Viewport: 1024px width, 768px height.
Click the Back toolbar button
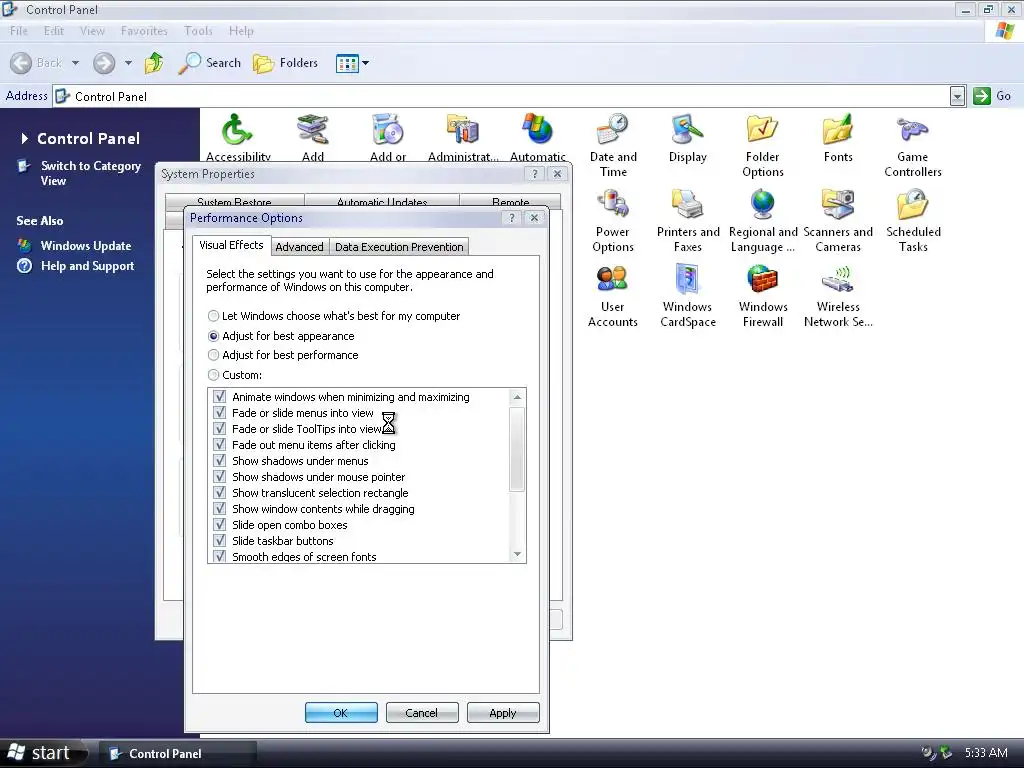click(37, 63)
